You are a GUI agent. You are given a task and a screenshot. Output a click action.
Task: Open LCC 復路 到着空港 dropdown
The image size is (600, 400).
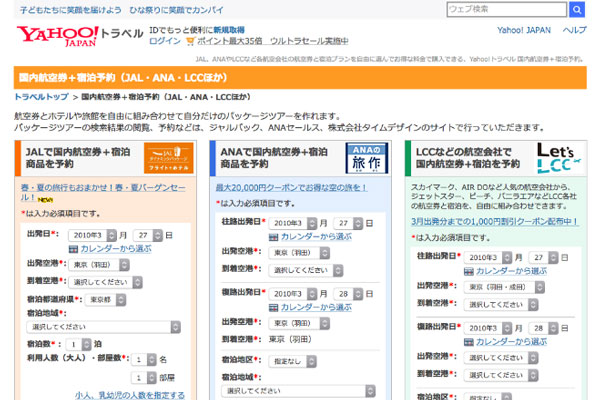(501, 375)
